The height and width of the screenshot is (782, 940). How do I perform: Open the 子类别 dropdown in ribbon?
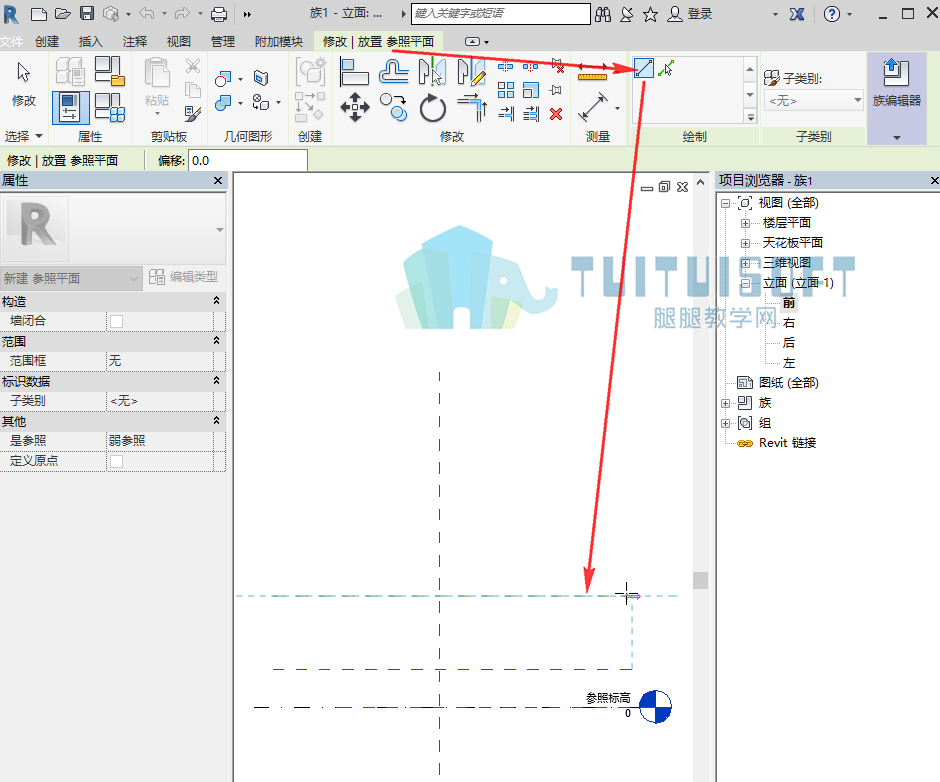(814, 101)
